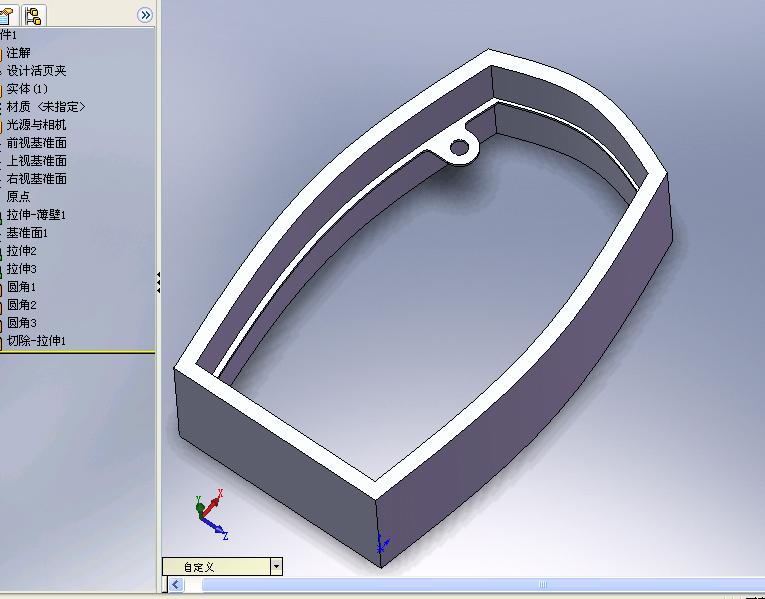Expand the panel with double-chevron button
The image size is (765, 599).
[145, 15]
